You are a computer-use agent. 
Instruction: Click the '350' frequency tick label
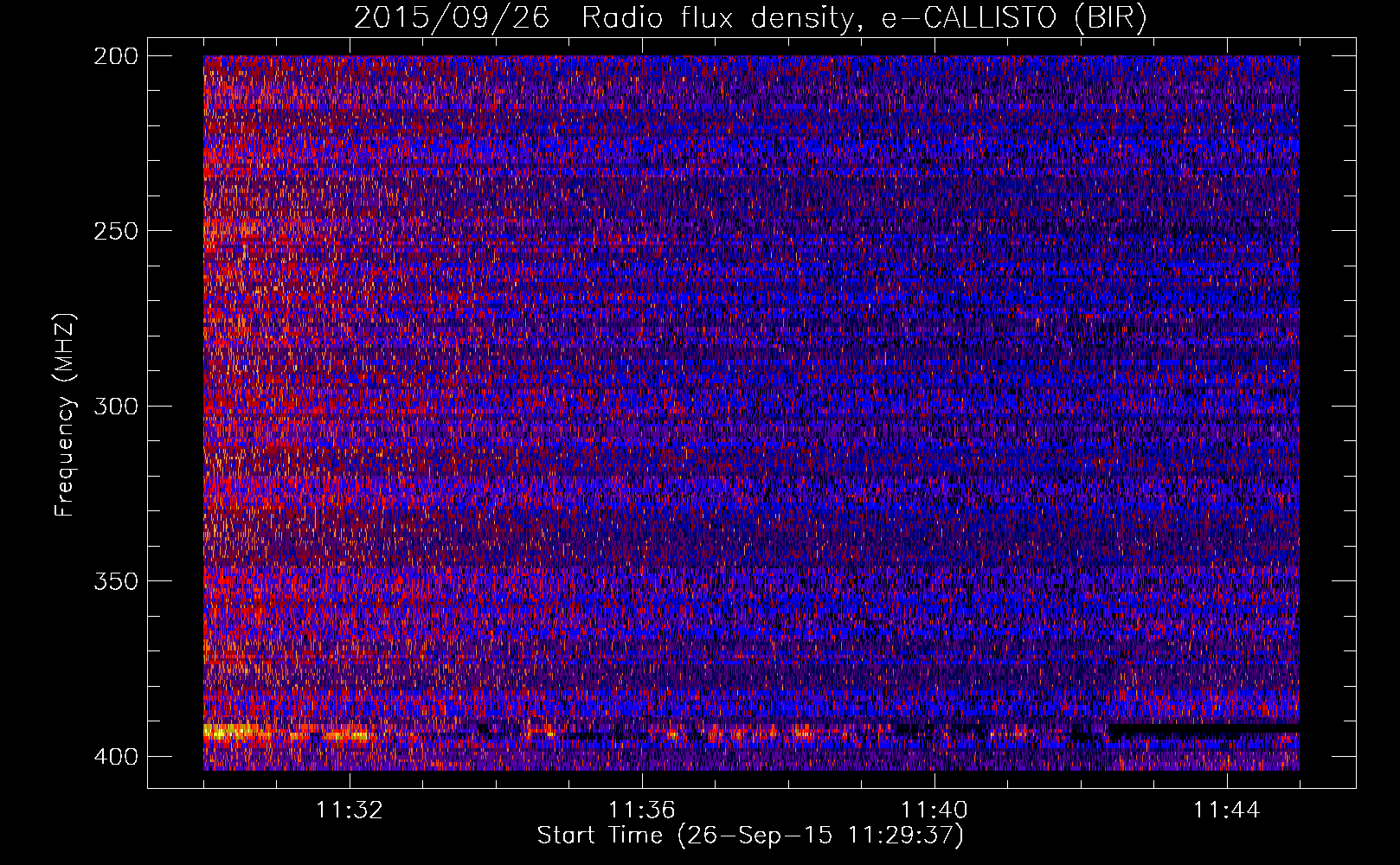coord(115,580)
